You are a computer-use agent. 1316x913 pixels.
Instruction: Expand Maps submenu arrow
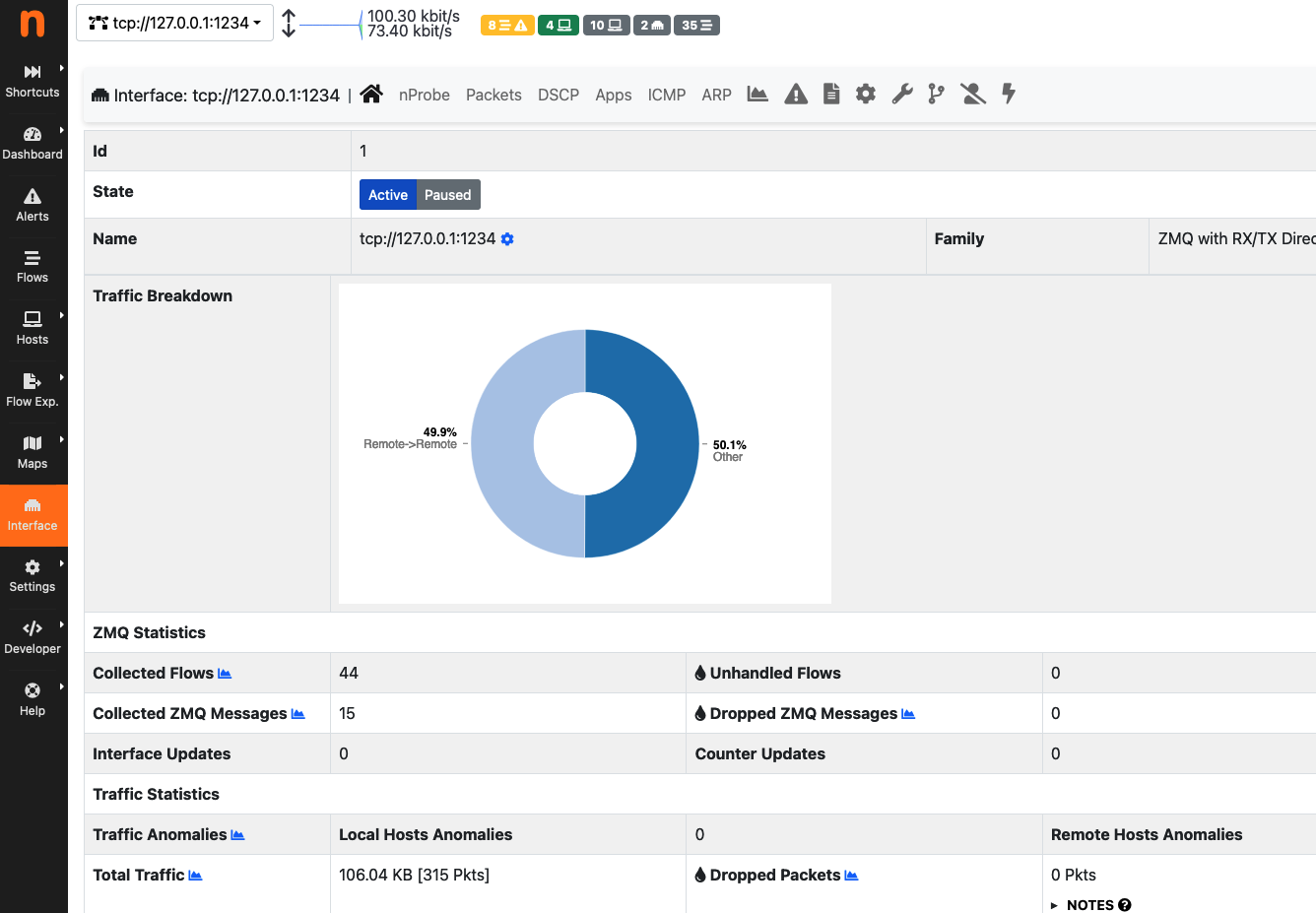click(61, 439)
